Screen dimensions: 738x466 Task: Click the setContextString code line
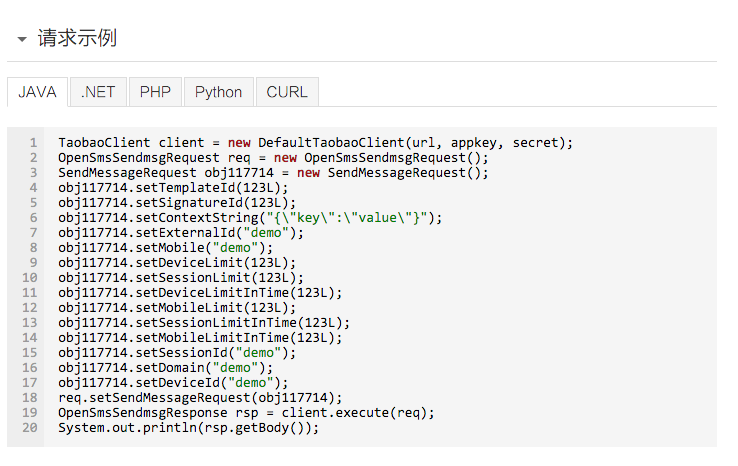[249, 218]
